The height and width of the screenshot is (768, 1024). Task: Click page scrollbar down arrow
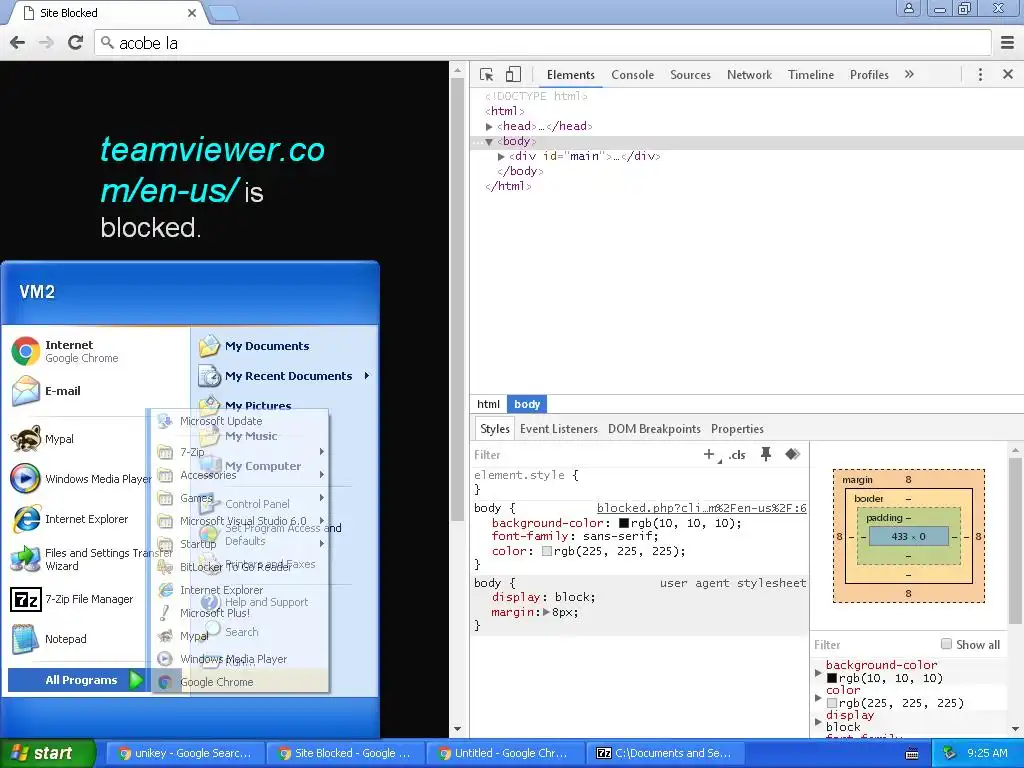click(457, 729)
